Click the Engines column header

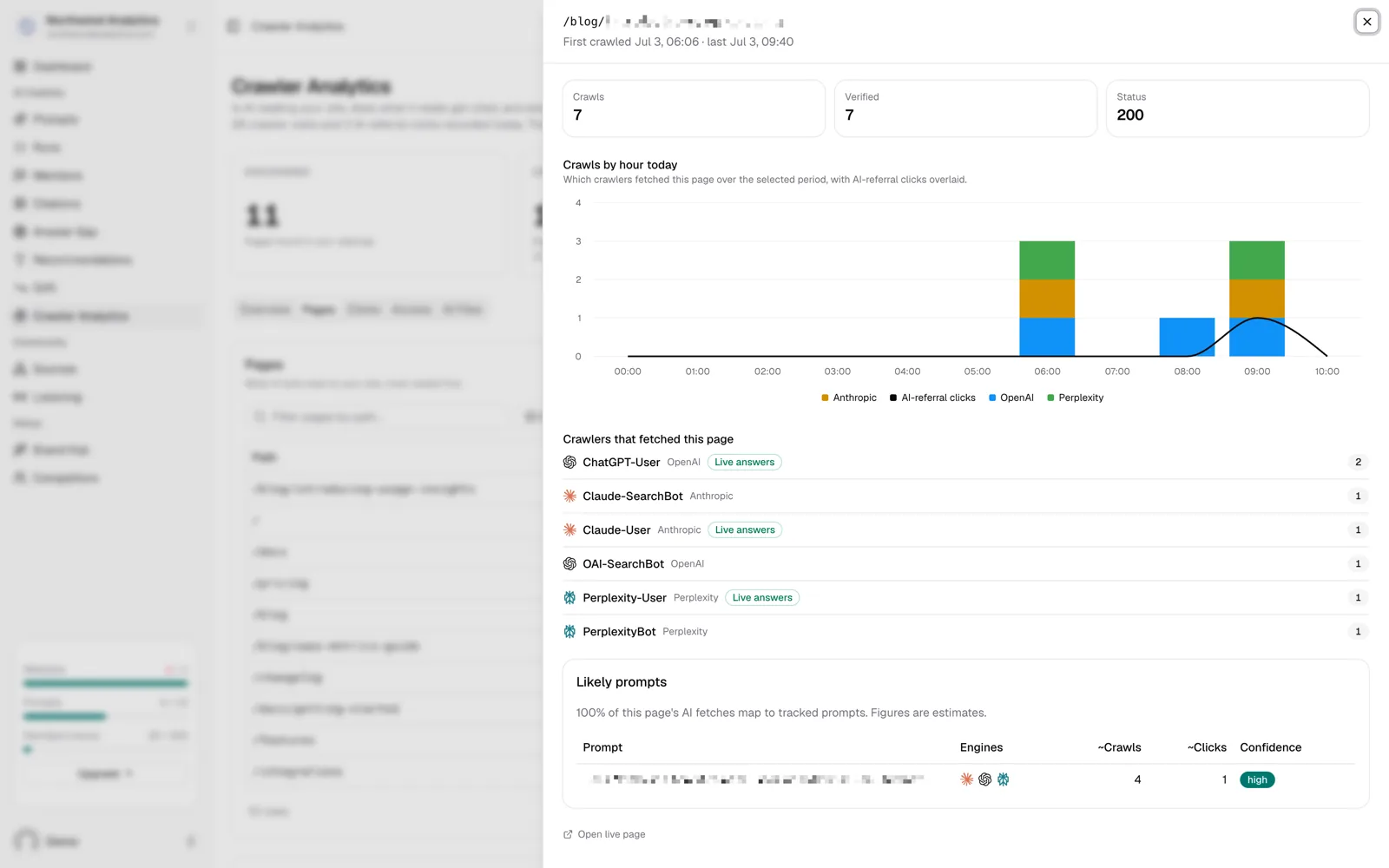tap(981, 748)
